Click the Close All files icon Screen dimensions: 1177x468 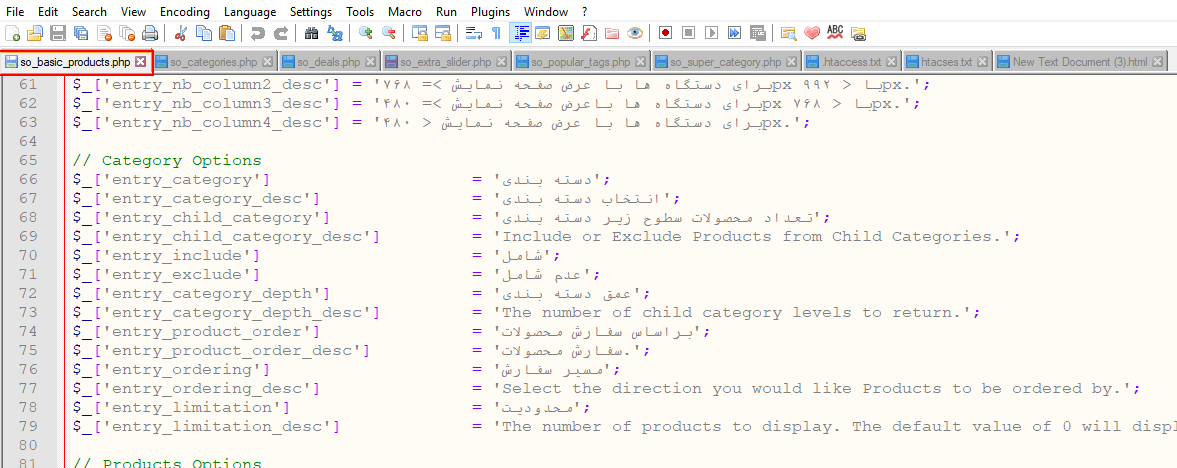pos(128,33)
